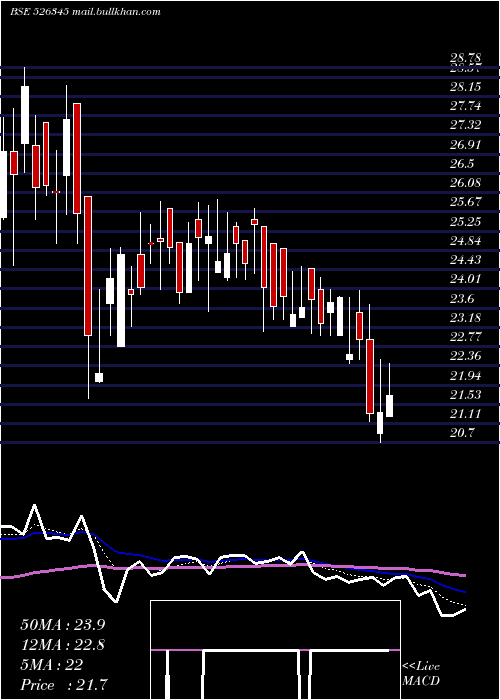500x700 pixels.
Task: Select the 20.7 price label
Action: pyautogui.click(x=462, y=433)
